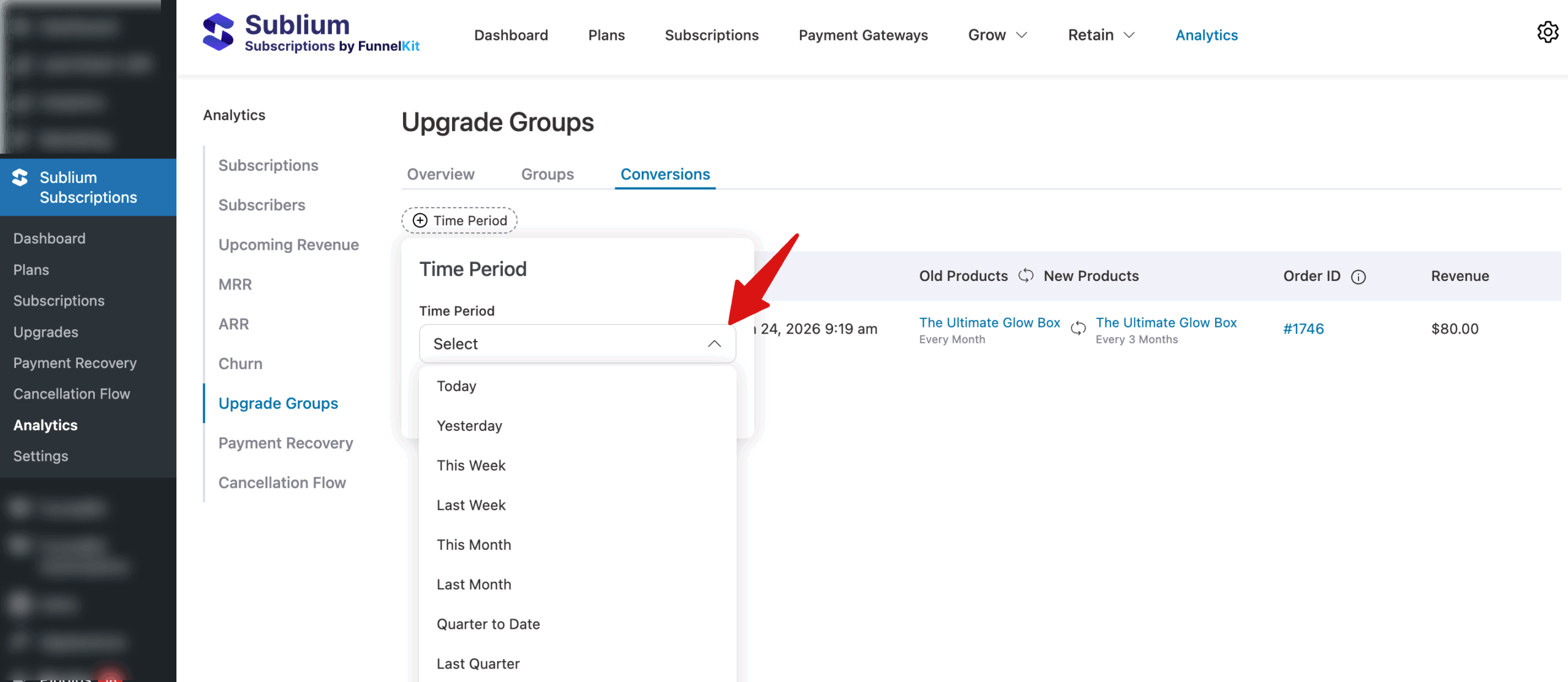Click the plus icon on Time Period filter
1568x682 pixels.
(x=420, y=220)
